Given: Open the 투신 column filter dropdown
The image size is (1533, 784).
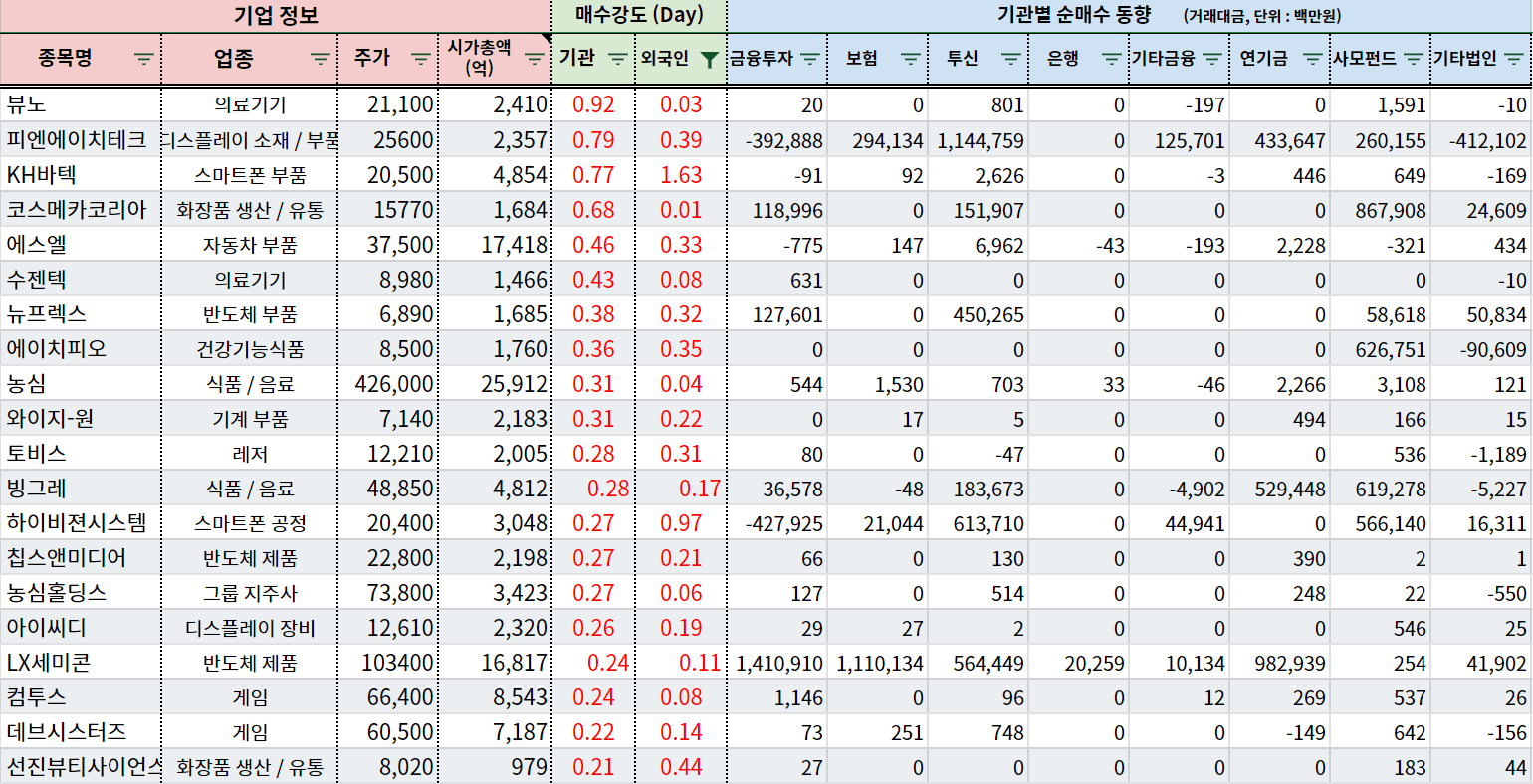Looking at the screenshot, I should [1011, 59].
